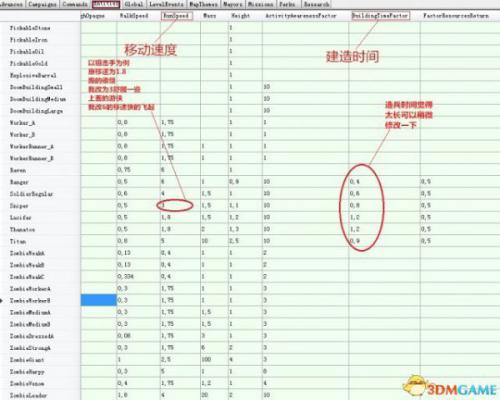Go to the Missions tab

coord(261,4)
